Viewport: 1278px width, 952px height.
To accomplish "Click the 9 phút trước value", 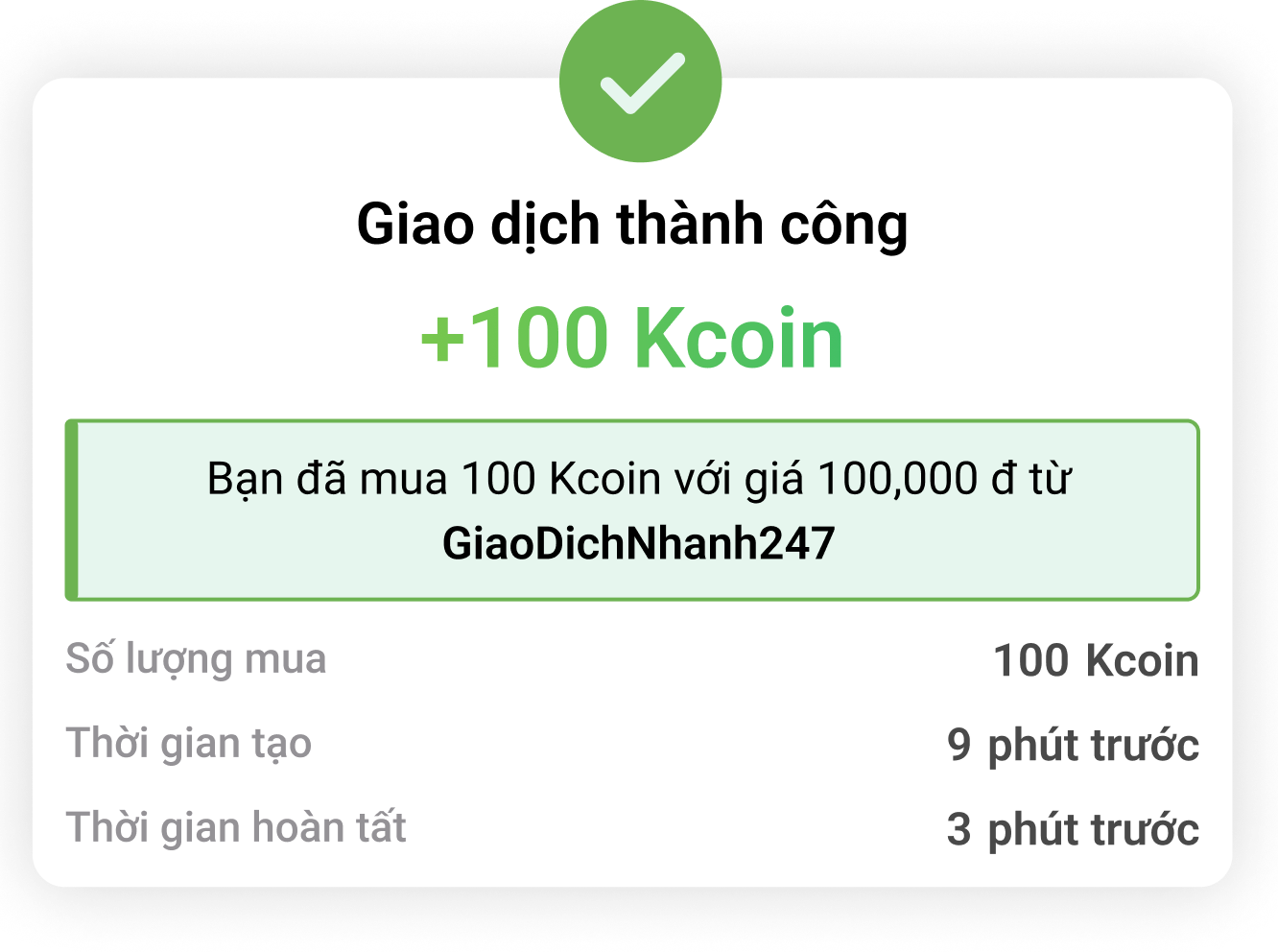I will click(1073, 745).
